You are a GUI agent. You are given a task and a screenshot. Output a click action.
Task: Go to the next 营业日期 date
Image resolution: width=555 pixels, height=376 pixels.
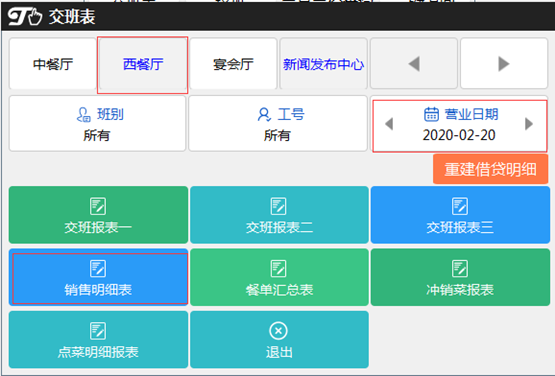click(x=529, y=124)
